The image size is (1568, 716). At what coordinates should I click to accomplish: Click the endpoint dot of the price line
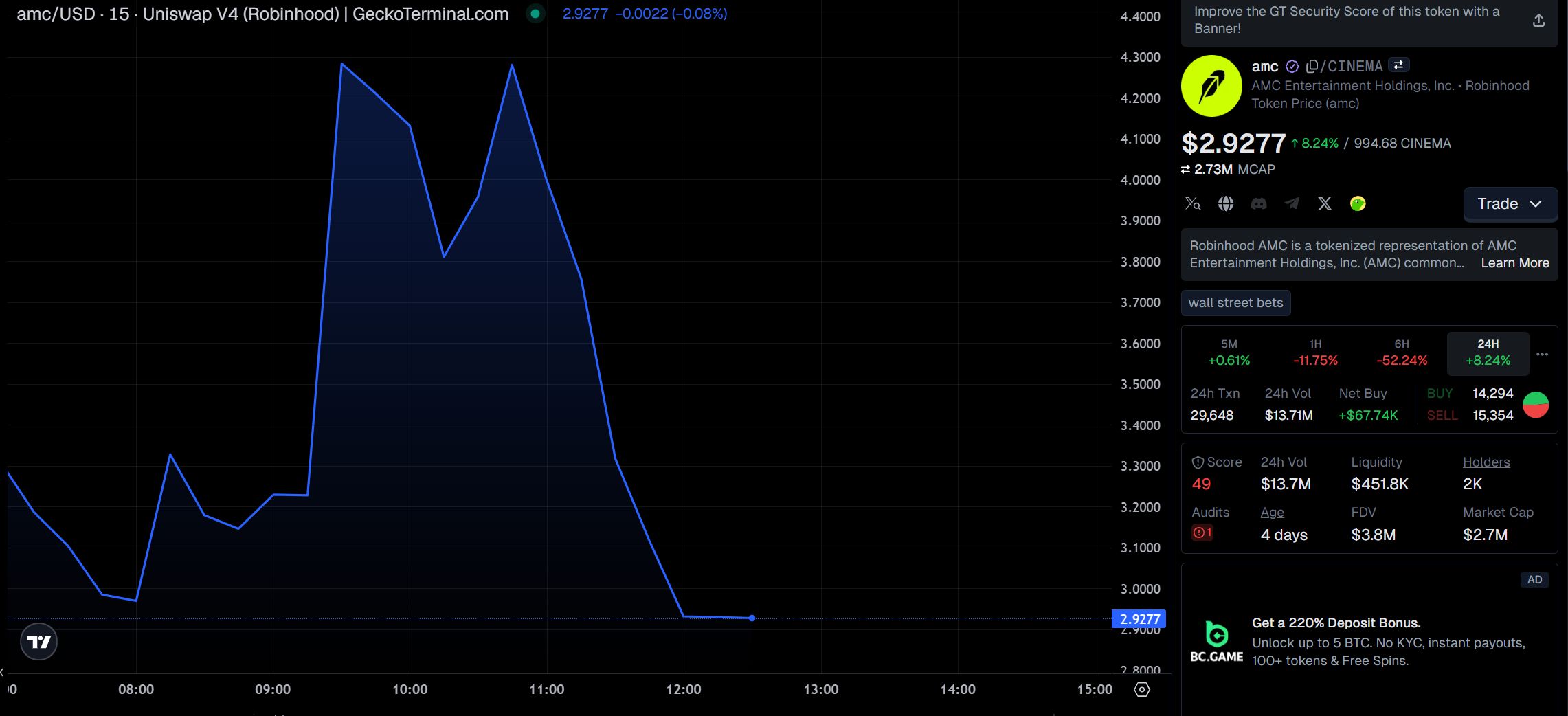[x=752, y=618]
